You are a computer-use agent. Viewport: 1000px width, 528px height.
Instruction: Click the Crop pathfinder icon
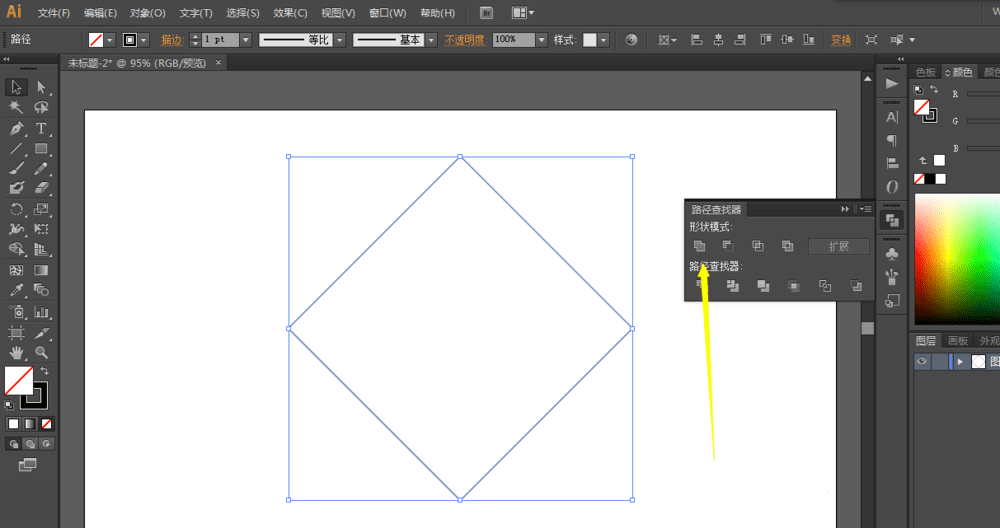point(794,286)
